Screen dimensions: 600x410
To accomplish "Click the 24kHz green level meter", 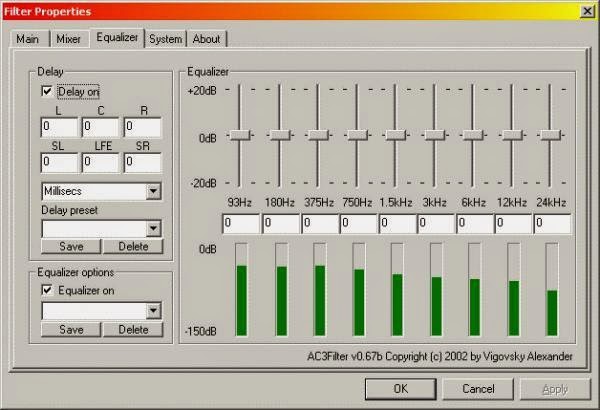I will [x=552, y=289].
